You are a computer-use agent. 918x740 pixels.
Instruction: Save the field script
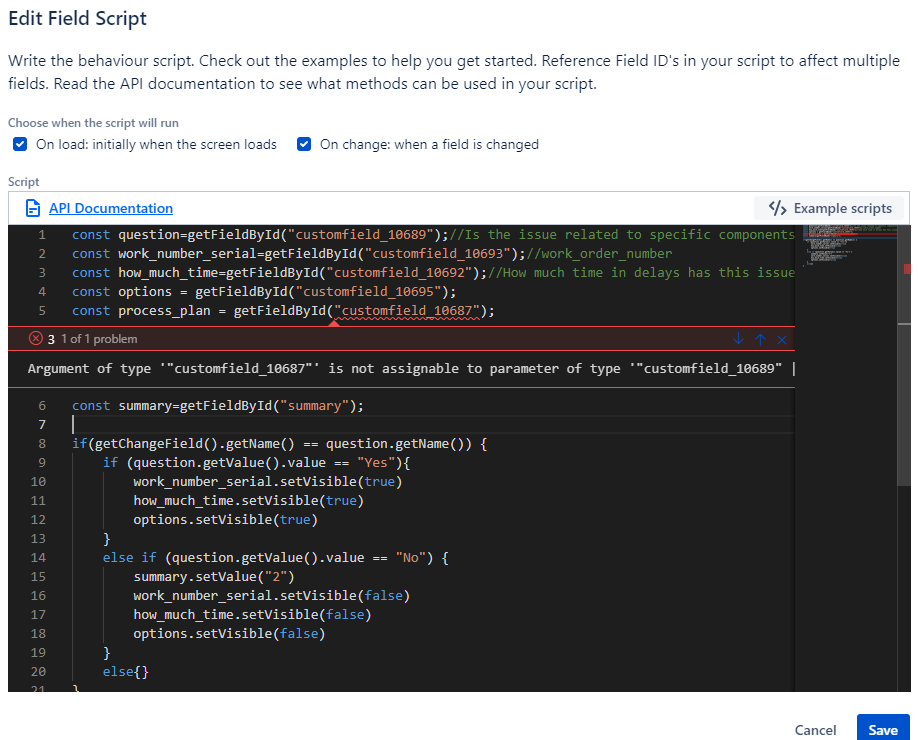coord(882,729)
